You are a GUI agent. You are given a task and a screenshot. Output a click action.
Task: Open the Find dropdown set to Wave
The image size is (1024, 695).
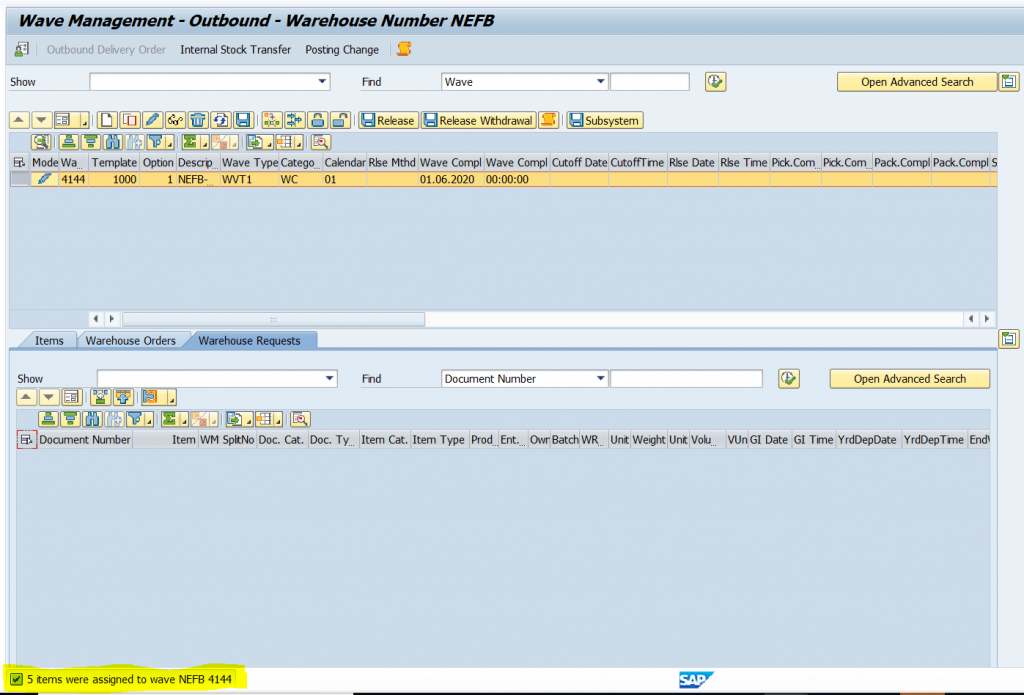[x=600, y=82]
